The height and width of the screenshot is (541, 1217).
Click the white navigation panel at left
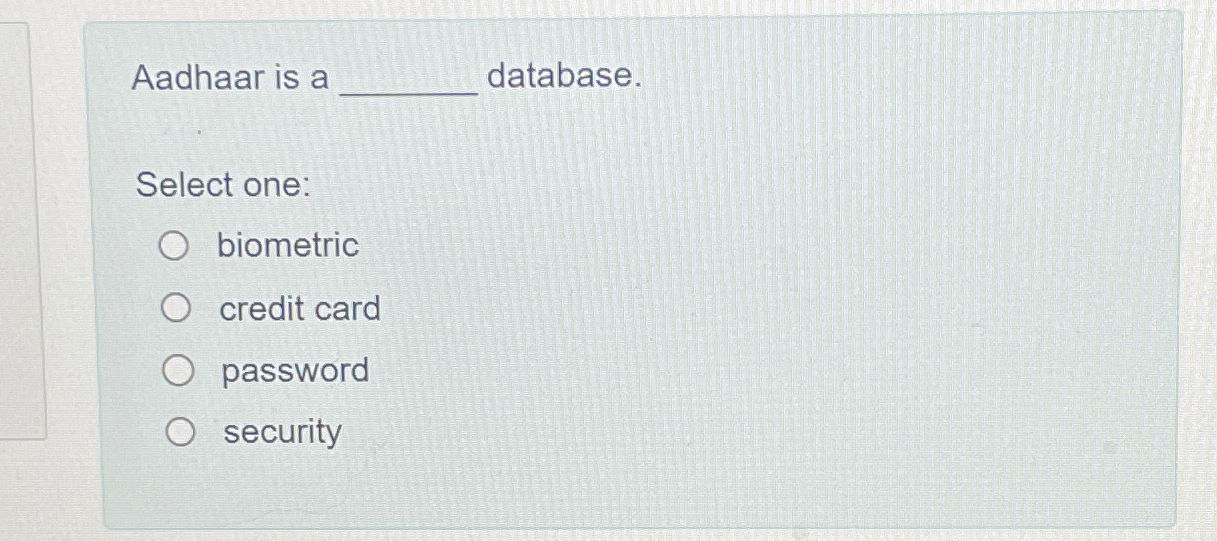coord(20,230)
